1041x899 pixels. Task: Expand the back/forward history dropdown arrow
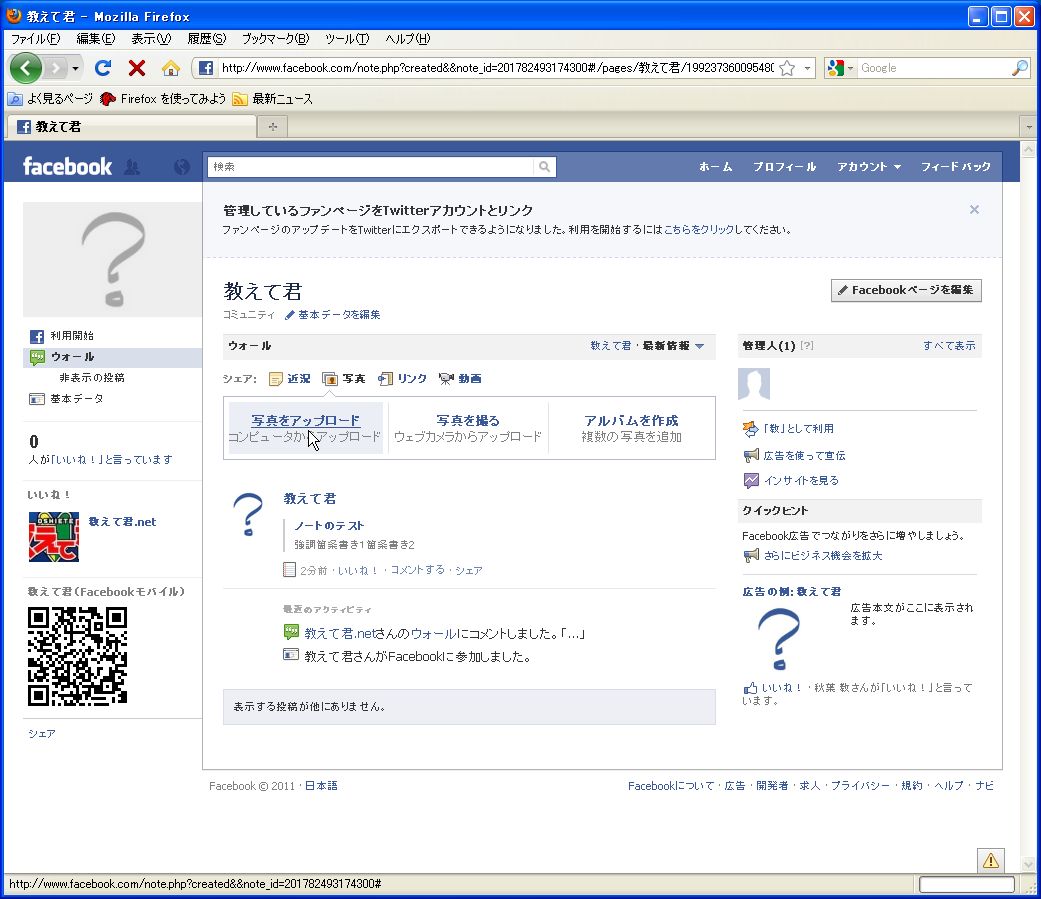pyautogui.click(x=75, y=68)
